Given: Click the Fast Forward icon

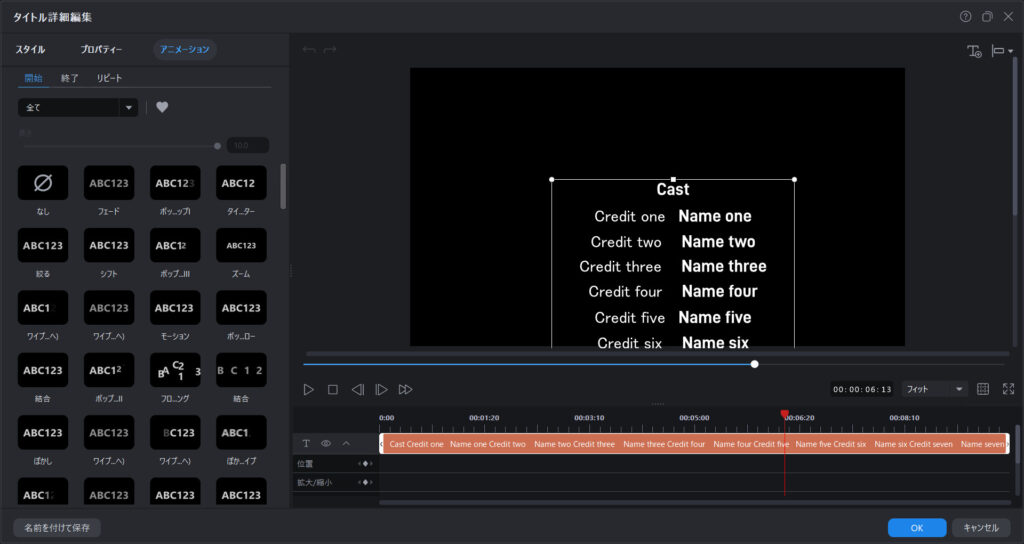Looking at the screenshot, I should coord(405,389).
